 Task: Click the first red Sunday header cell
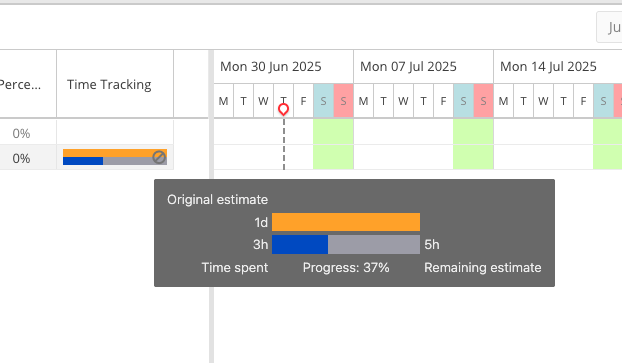coord(344,101)
